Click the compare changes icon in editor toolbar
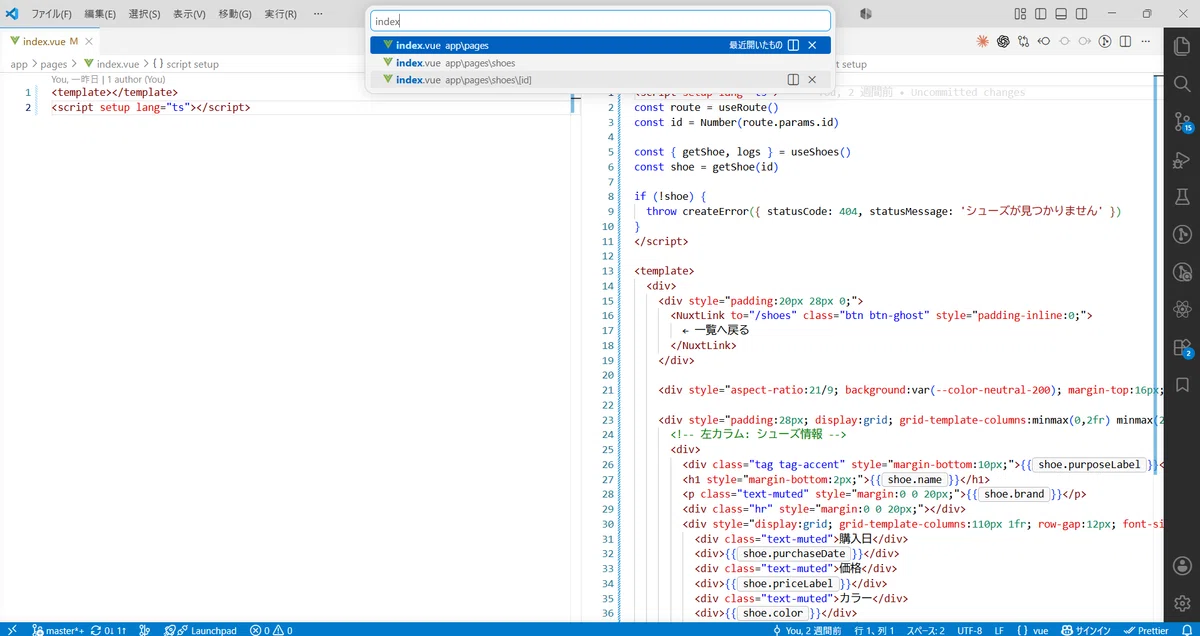 coord(1024,41)
